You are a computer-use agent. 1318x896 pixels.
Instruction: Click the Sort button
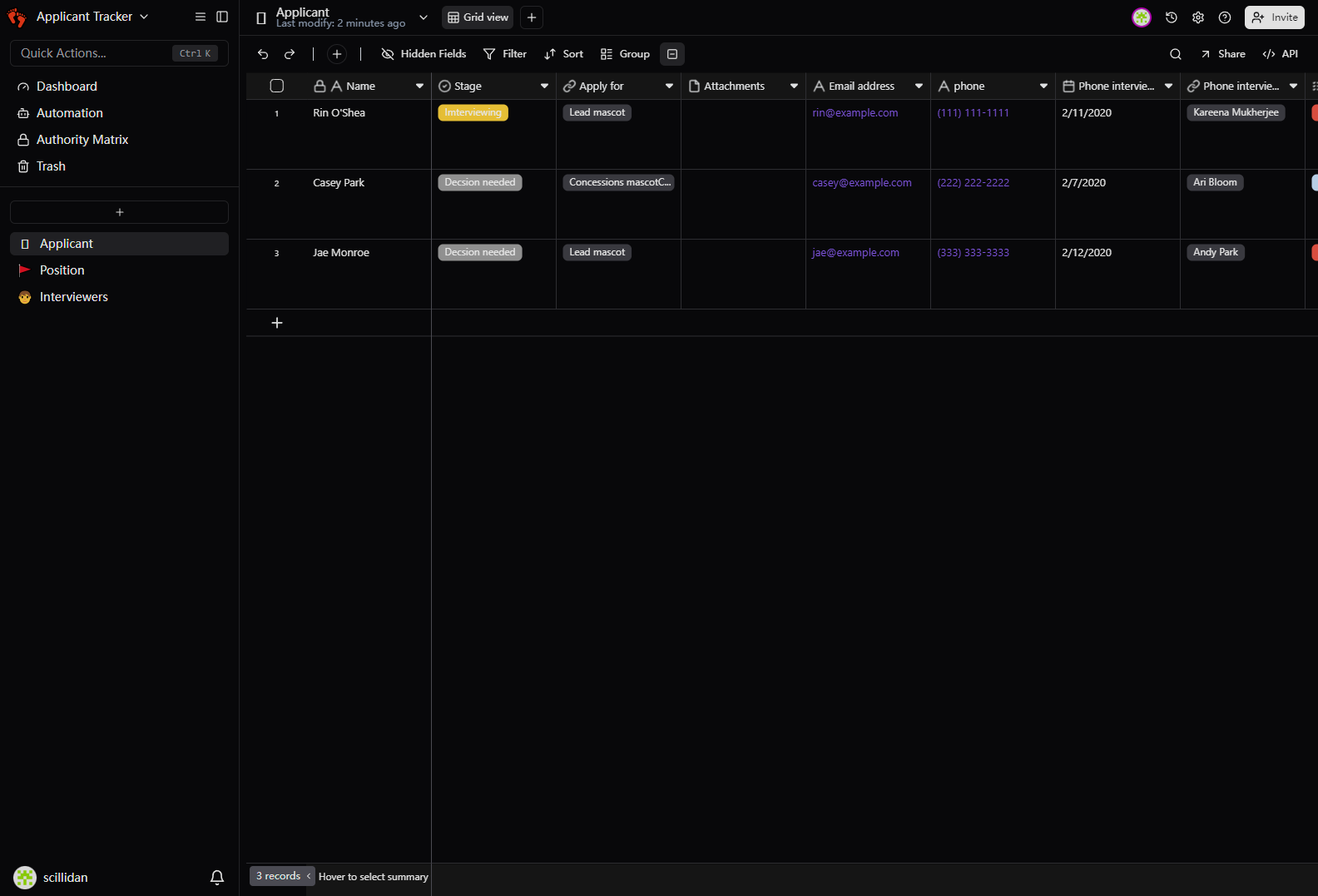563,54
